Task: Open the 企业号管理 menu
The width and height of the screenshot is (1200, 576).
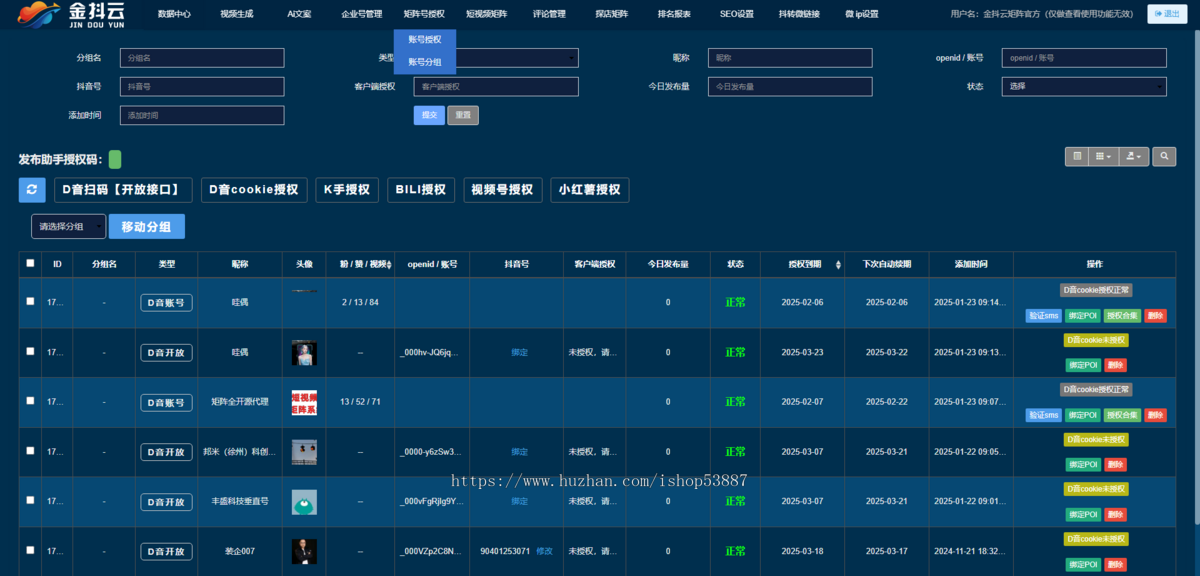Action: (x=362, y=14)
